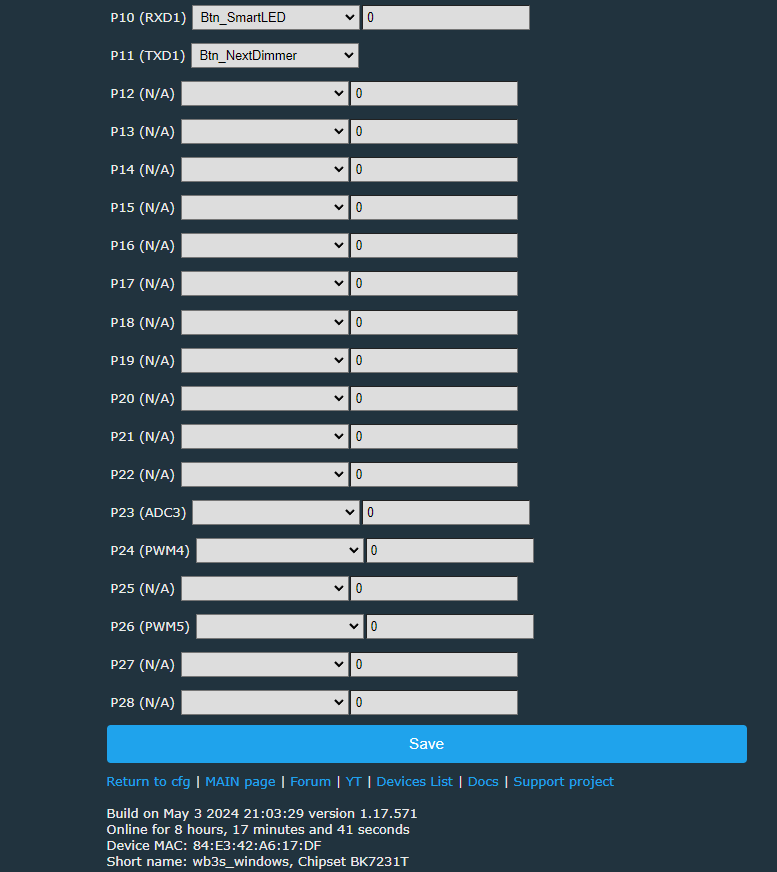777x872 pixels.
Task: Follow the Return to cfg link
Action: point(149,782)
